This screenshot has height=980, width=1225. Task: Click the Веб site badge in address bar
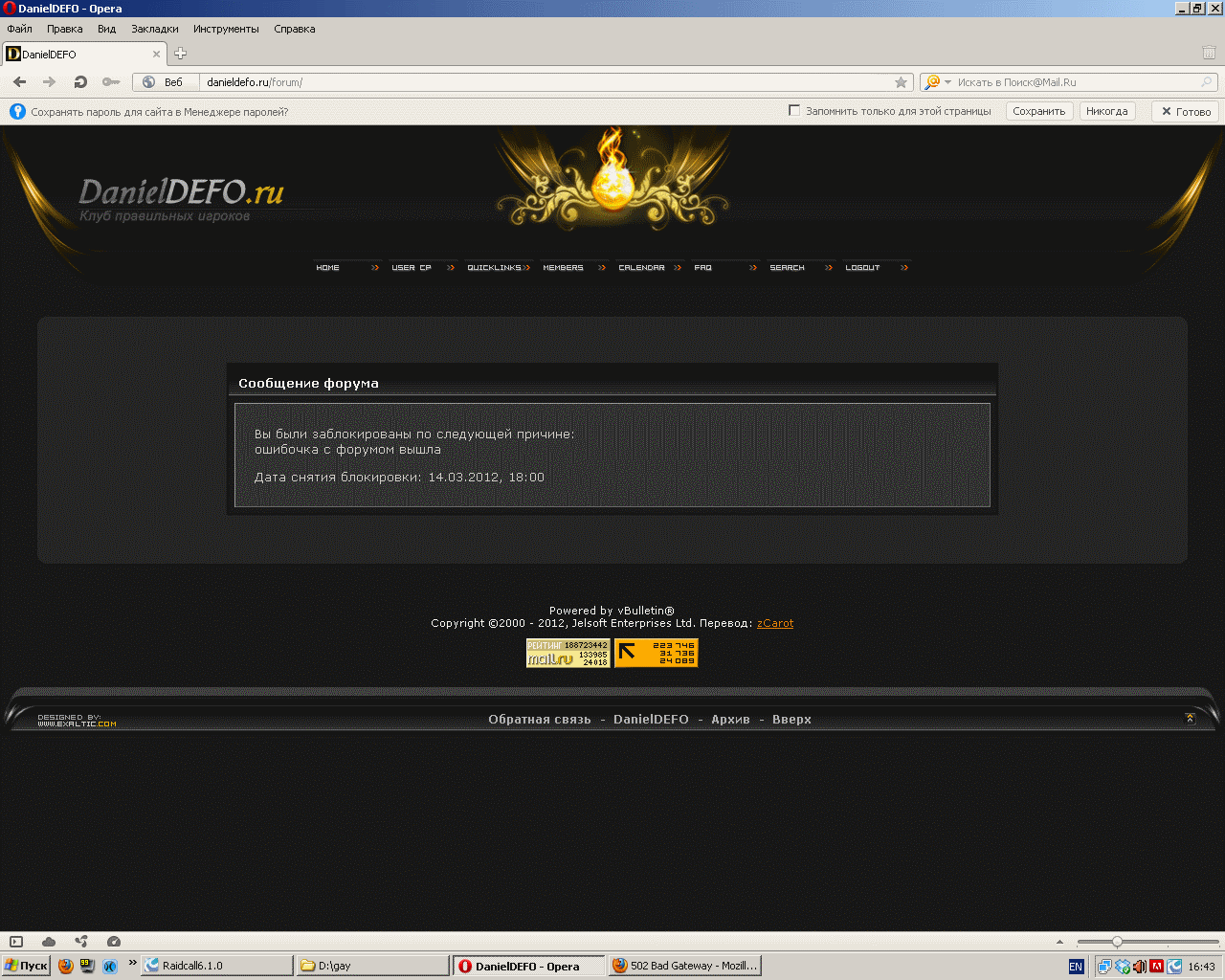[x=165, y=82]
